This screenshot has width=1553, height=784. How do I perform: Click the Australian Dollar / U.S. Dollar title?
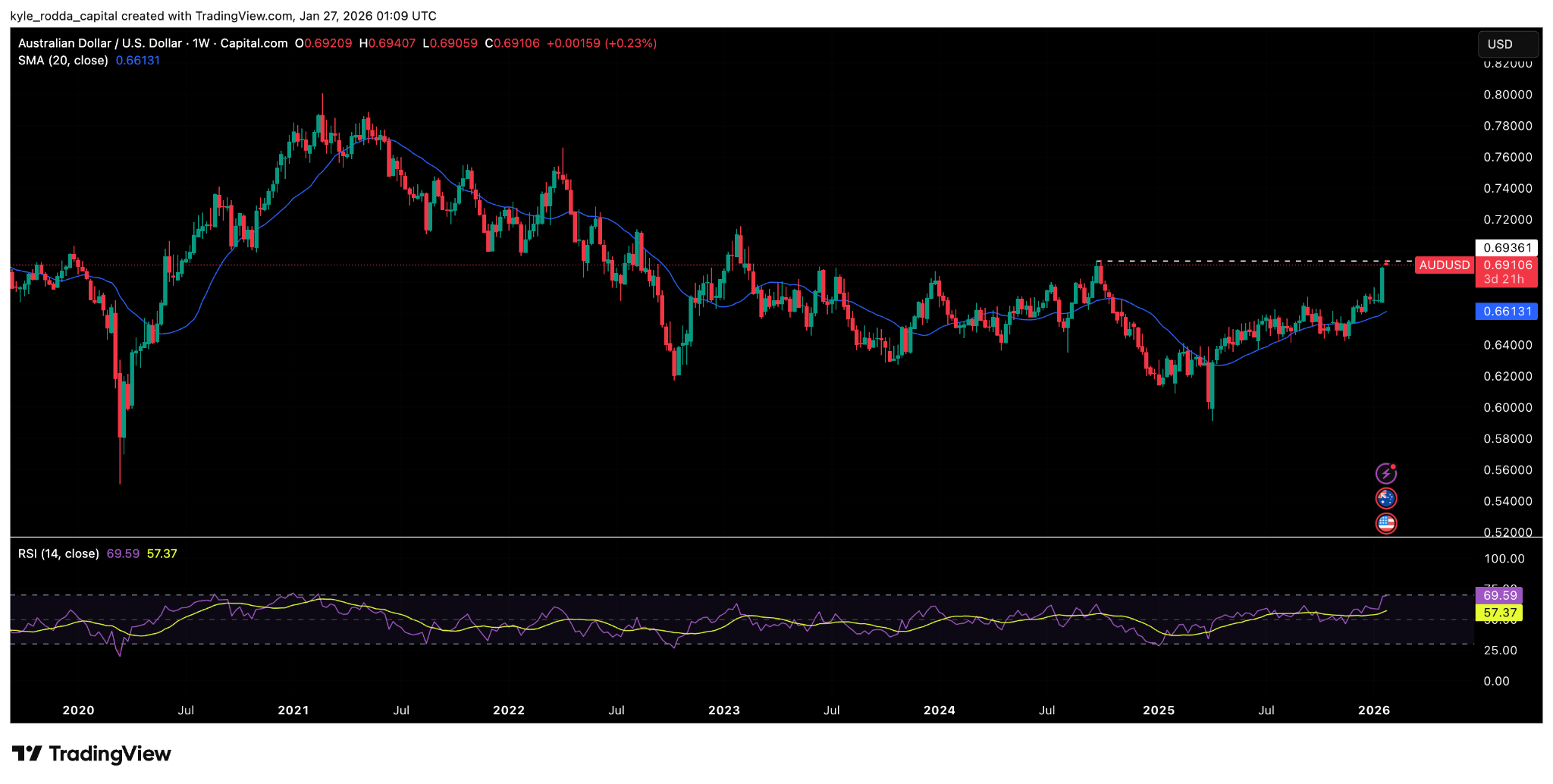click(x=100, y=43)
